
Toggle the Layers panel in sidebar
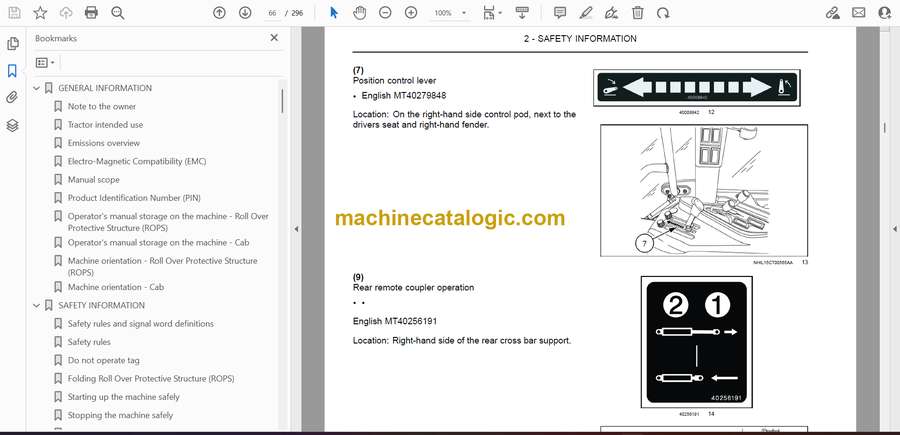12,125
